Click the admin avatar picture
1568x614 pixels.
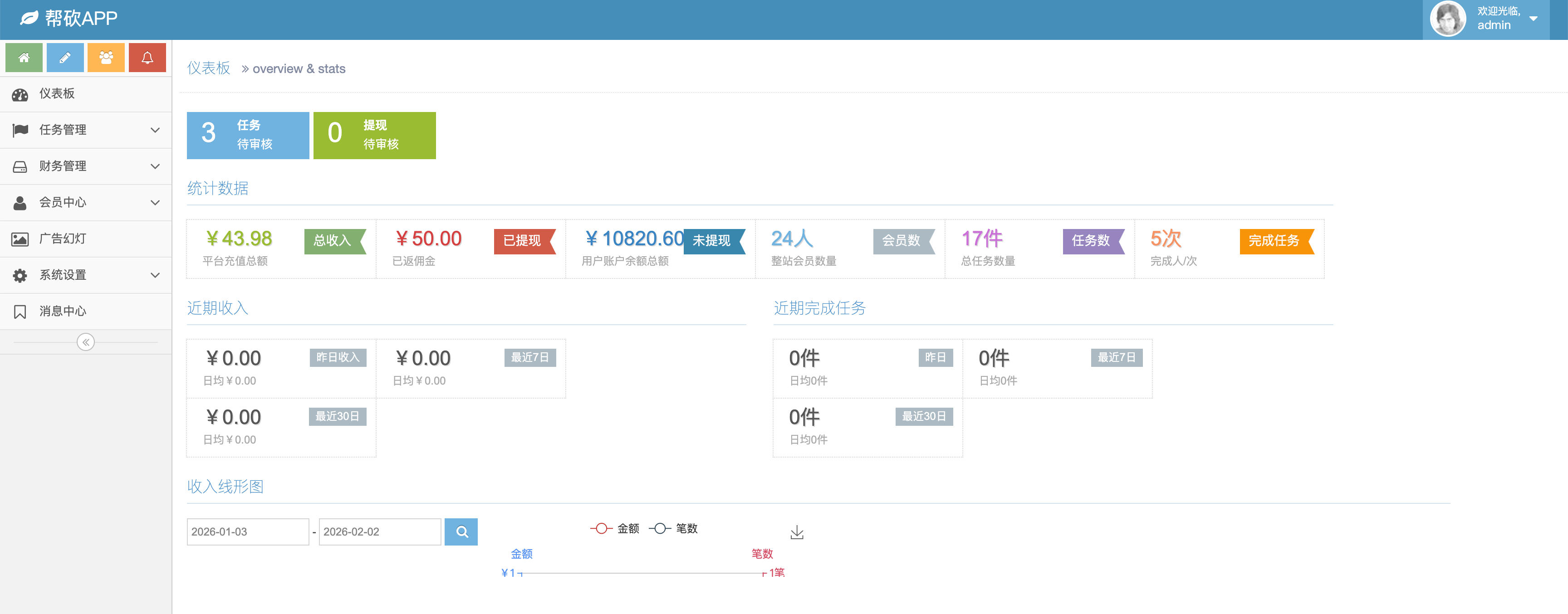point(1447,19)
